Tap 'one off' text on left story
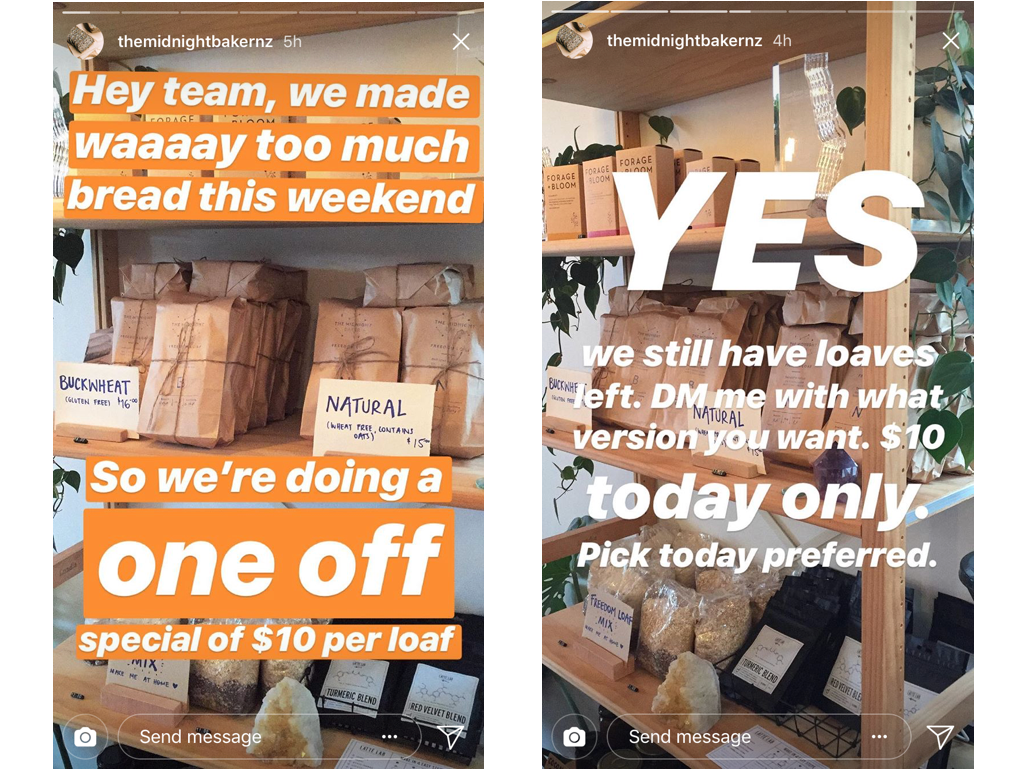This screenshot has width=1024, height=769. point(269,561)
